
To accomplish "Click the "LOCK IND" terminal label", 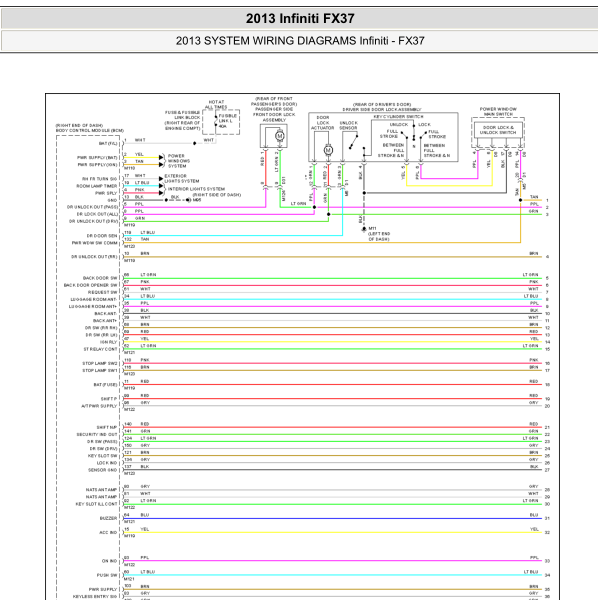I will 107,463.
